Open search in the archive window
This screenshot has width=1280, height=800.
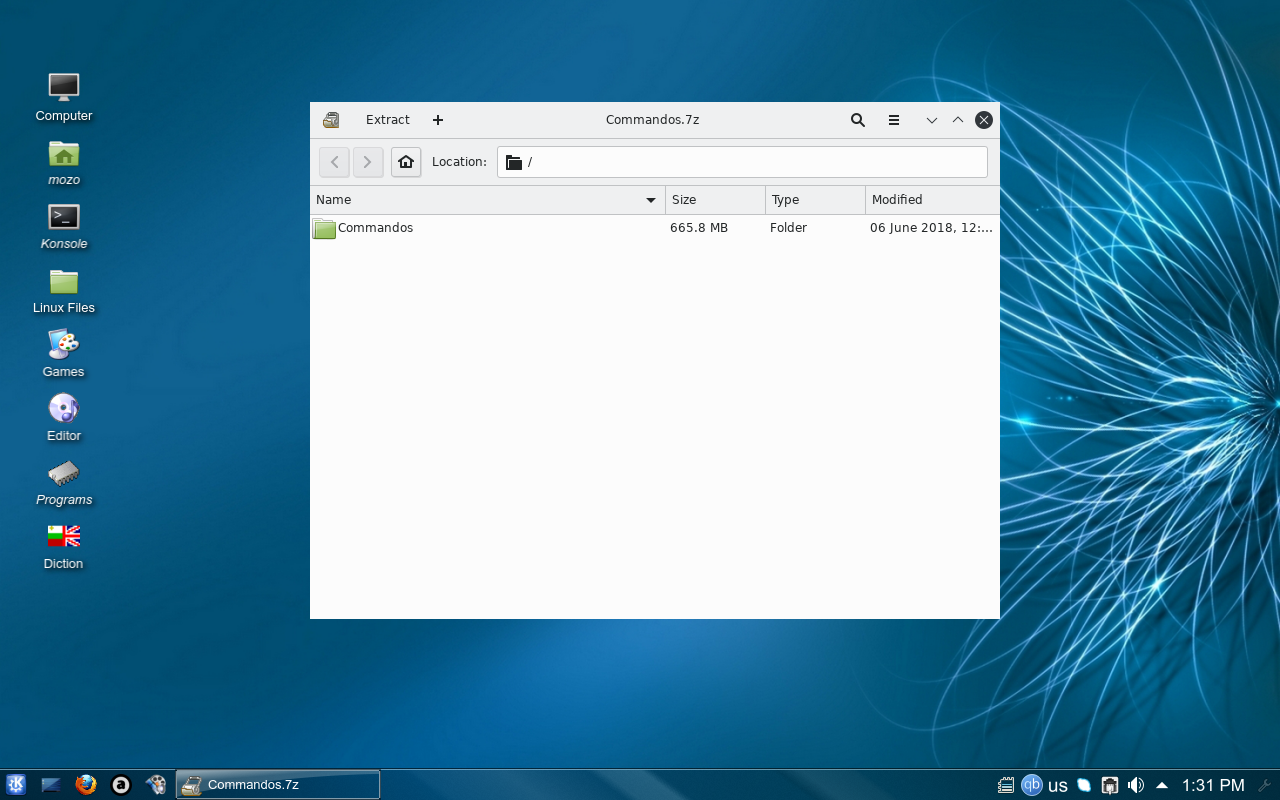tap(858, 120)
